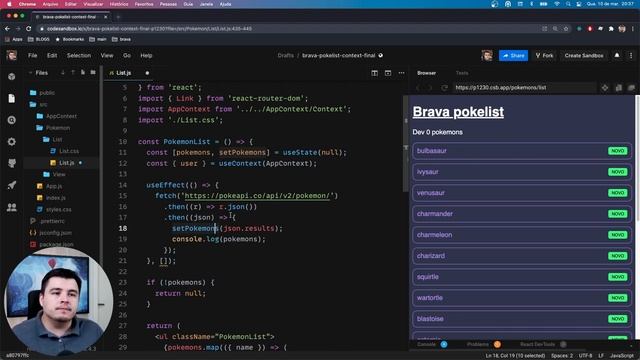The image size is (640, 360).
Task: Switch to the Browser preview tab
Action: click(x=427, y=73)
